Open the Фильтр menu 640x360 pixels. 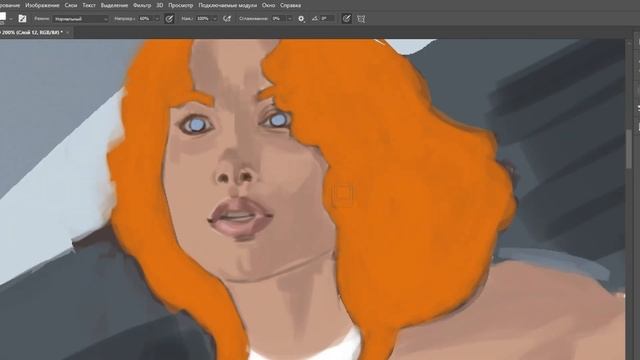pyautogui.click(x=142, y=5)
